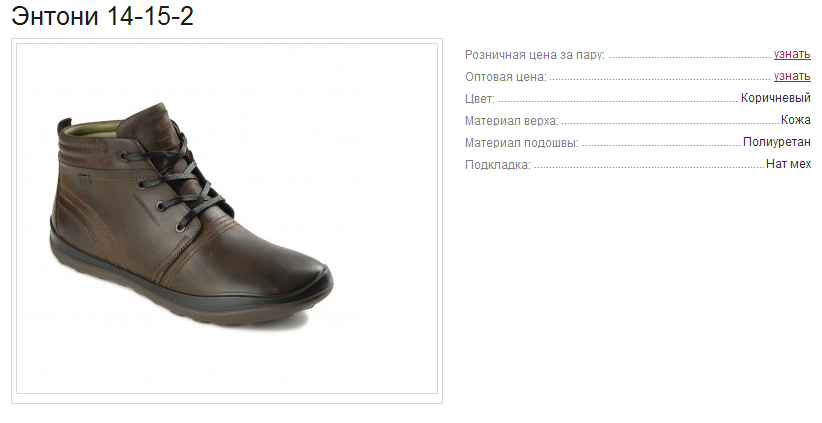The height and width of the screenshot is (423, 822).
Task: Click the boot's heel pull tab
Action: click(x=64, y=124)
